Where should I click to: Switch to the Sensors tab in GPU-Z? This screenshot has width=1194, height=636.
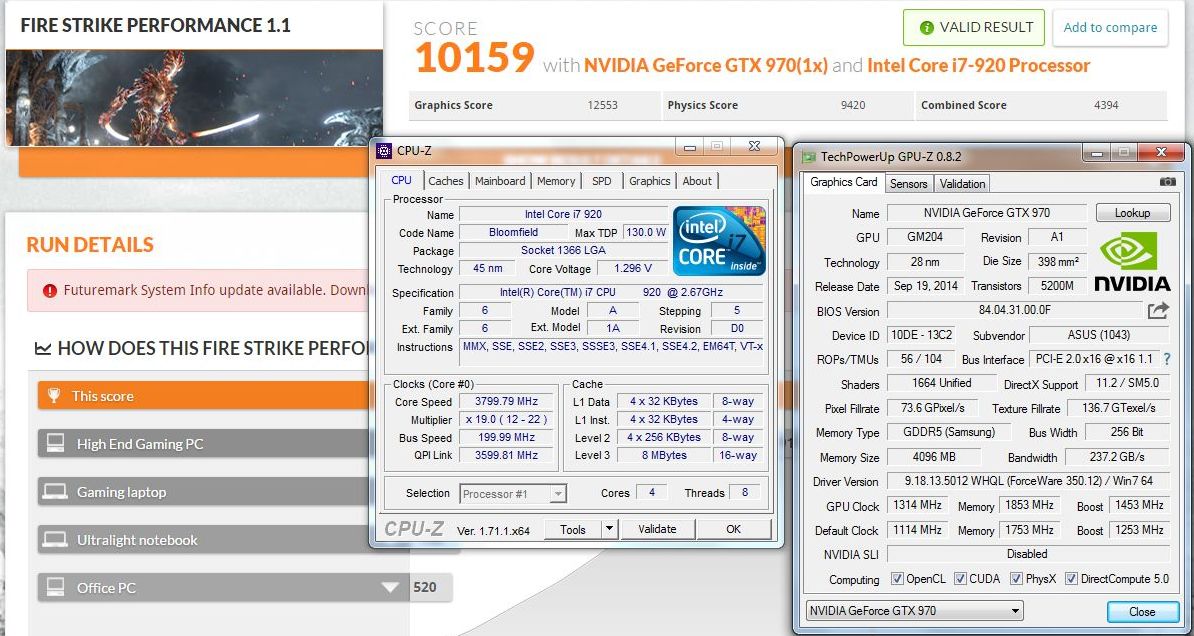pyautogui.click(x=908, y=184)
